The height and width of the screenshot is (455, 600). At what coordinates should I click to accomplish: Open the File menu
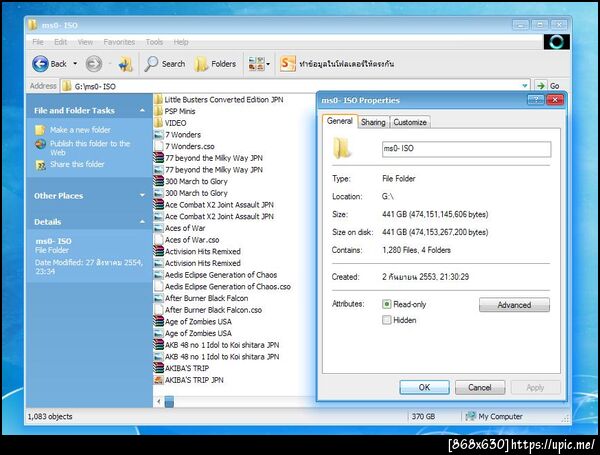click(x=38, y=42)
